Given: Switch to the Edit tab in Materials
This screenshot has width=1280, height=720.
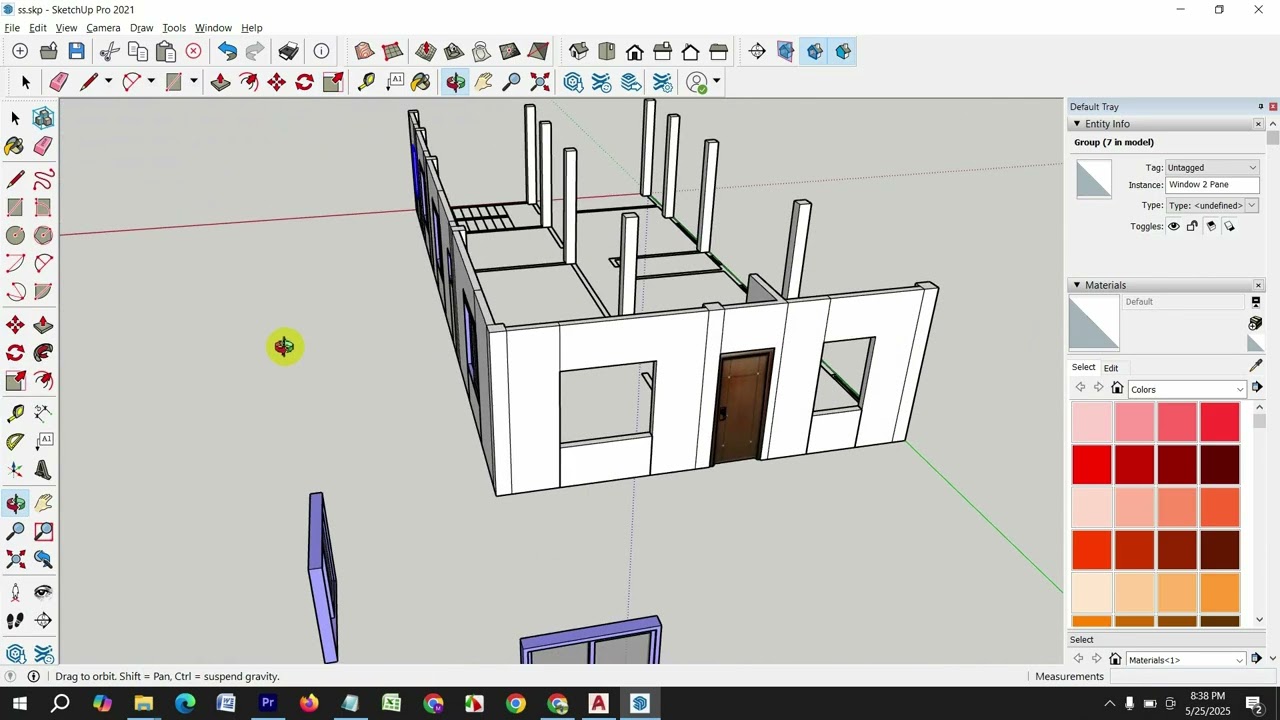Looking at the screenshot, I should (x=1111, y=368).
